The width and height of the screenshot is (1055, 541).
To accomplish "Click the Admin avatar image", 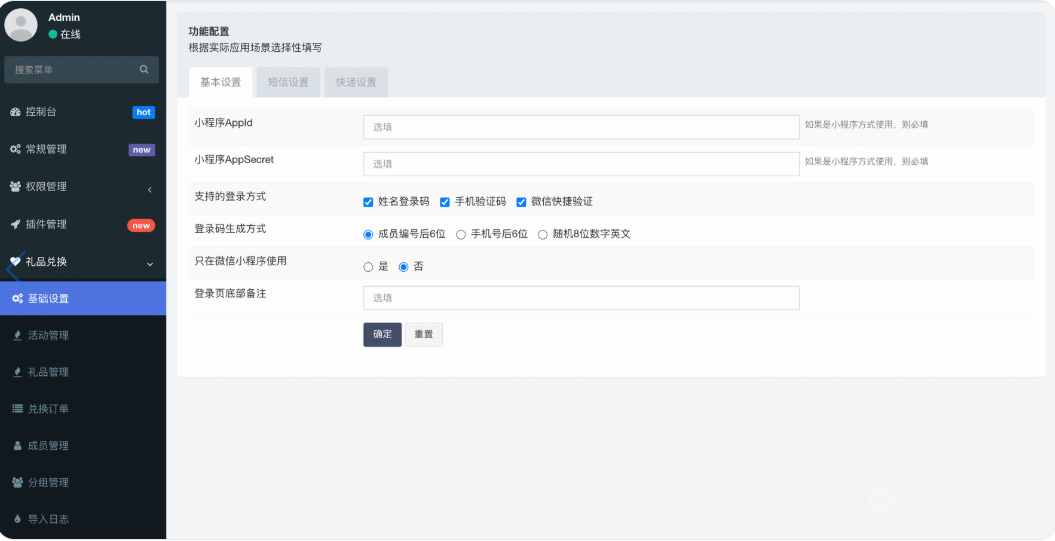I will tap(22, 25).
